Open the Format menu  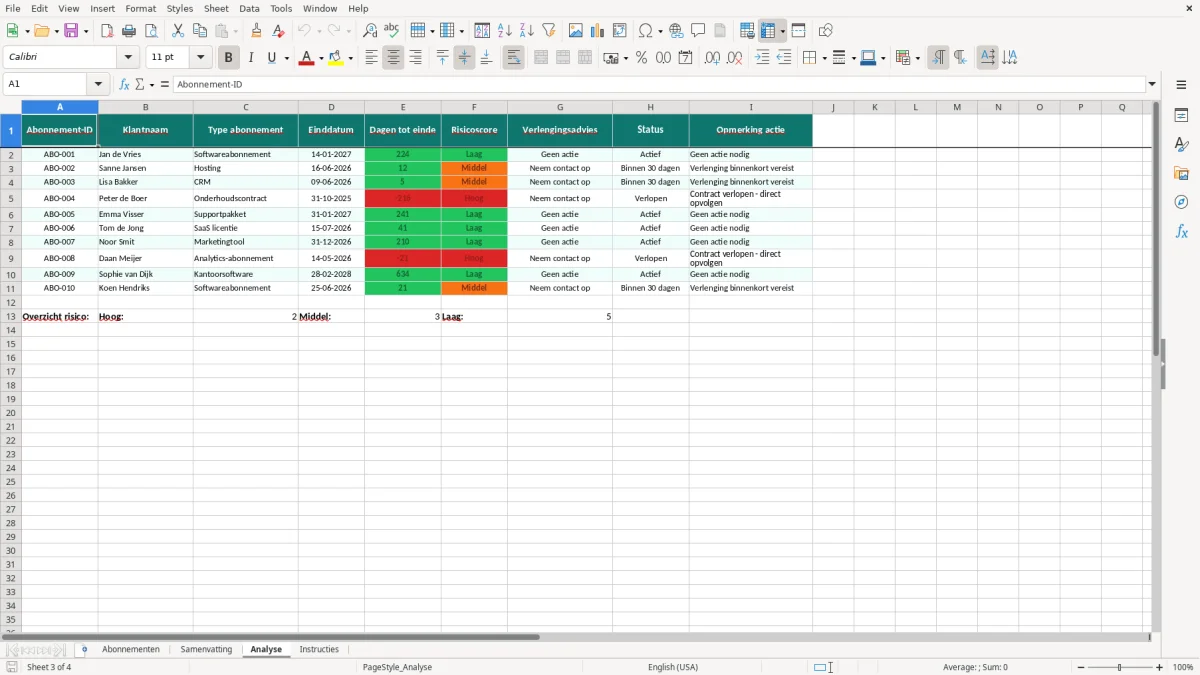coord(140,8)
